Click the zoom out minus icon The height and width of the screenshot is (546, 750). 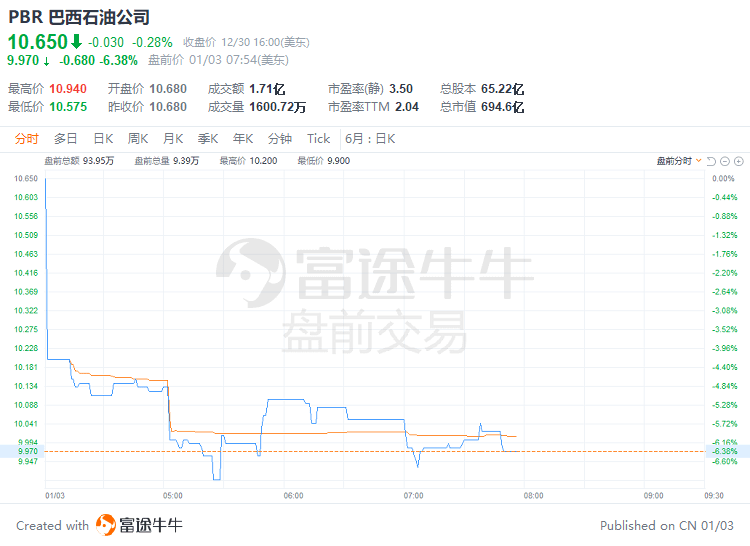click(x=725, y=161)
